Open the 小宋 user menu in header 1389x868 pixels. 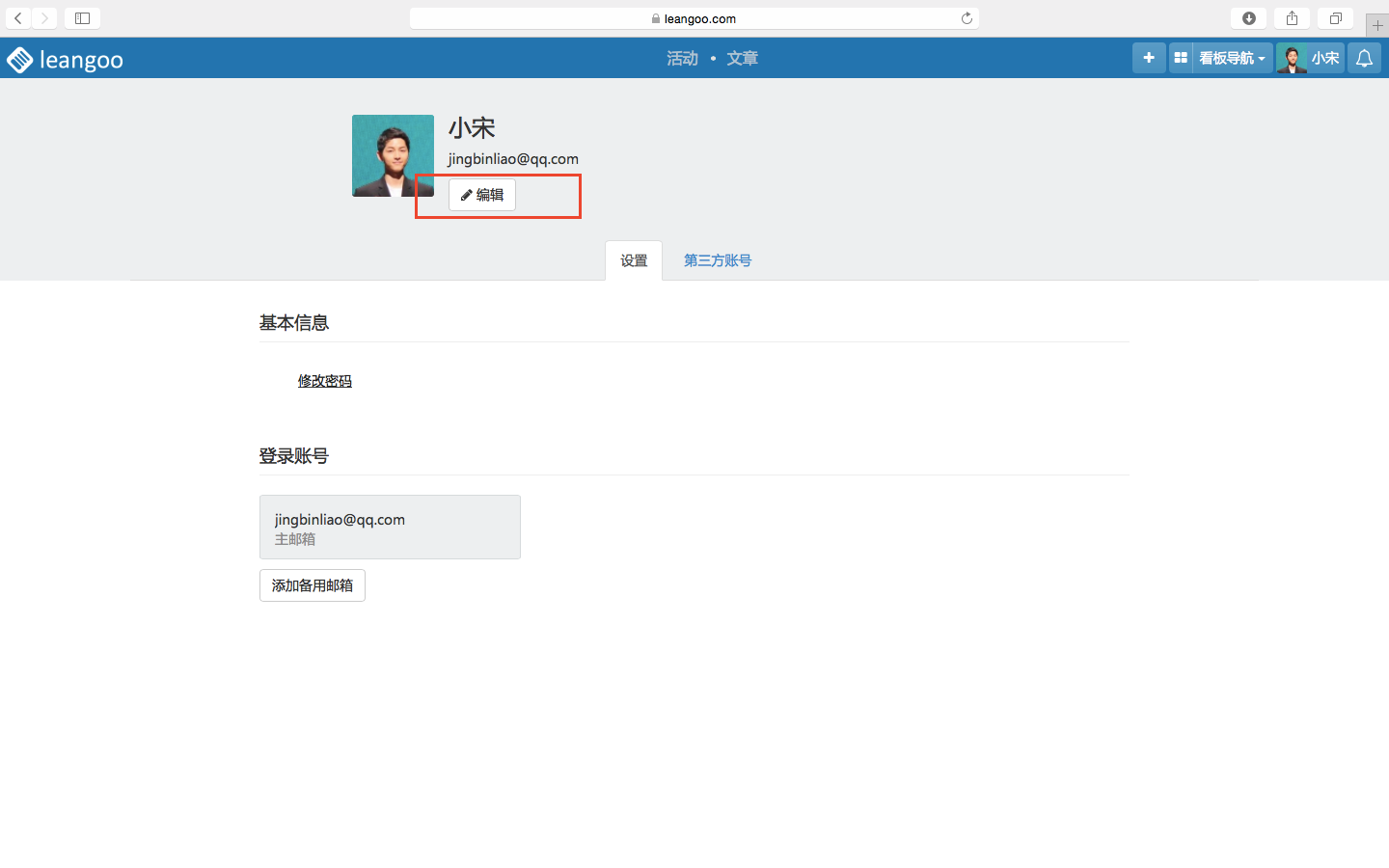pyautogui.click(x=1325, y=58)
